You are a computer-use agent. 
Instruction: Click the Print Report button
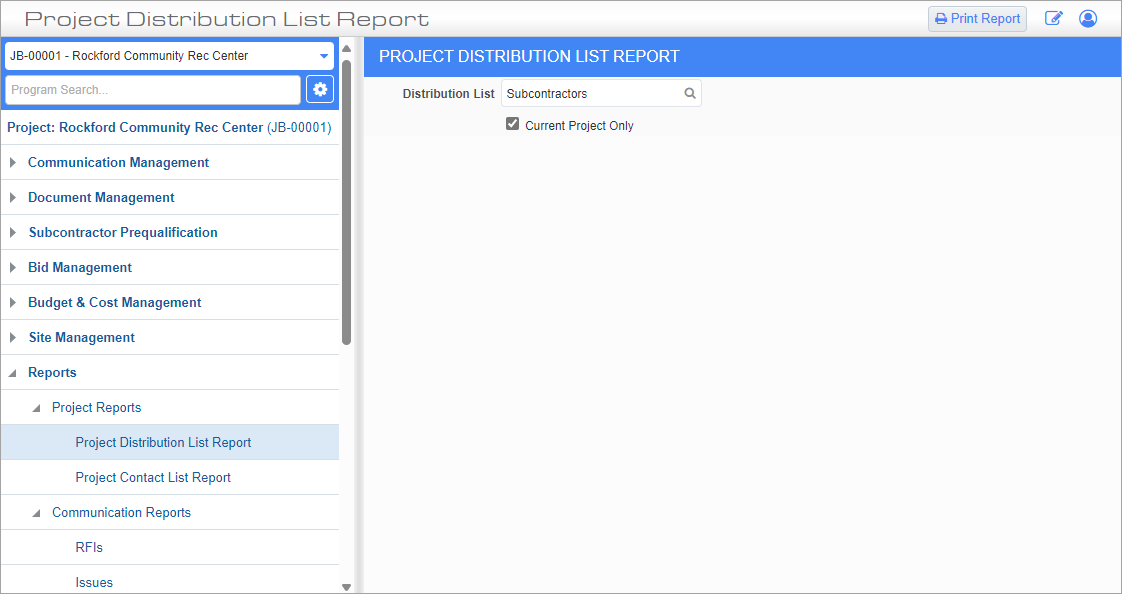(x=977, y=18)
